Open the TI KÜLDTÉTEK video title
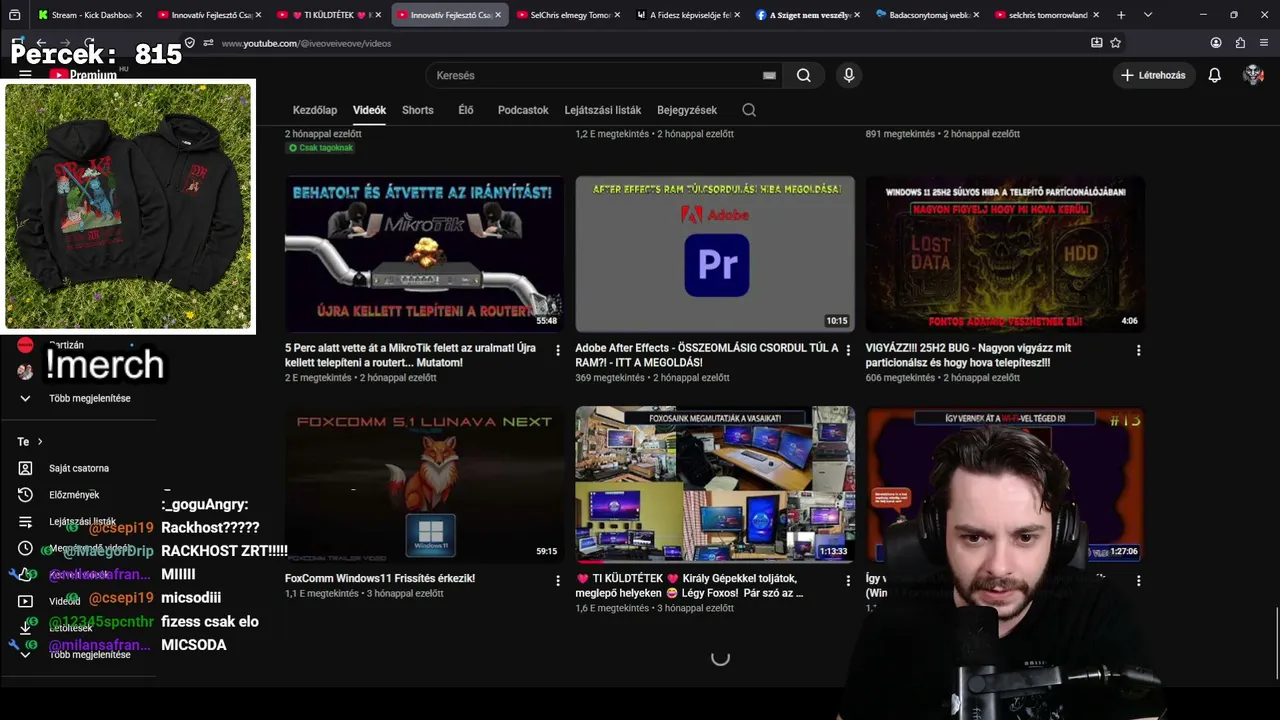The image size is (1280, 720). pos(689,585)
